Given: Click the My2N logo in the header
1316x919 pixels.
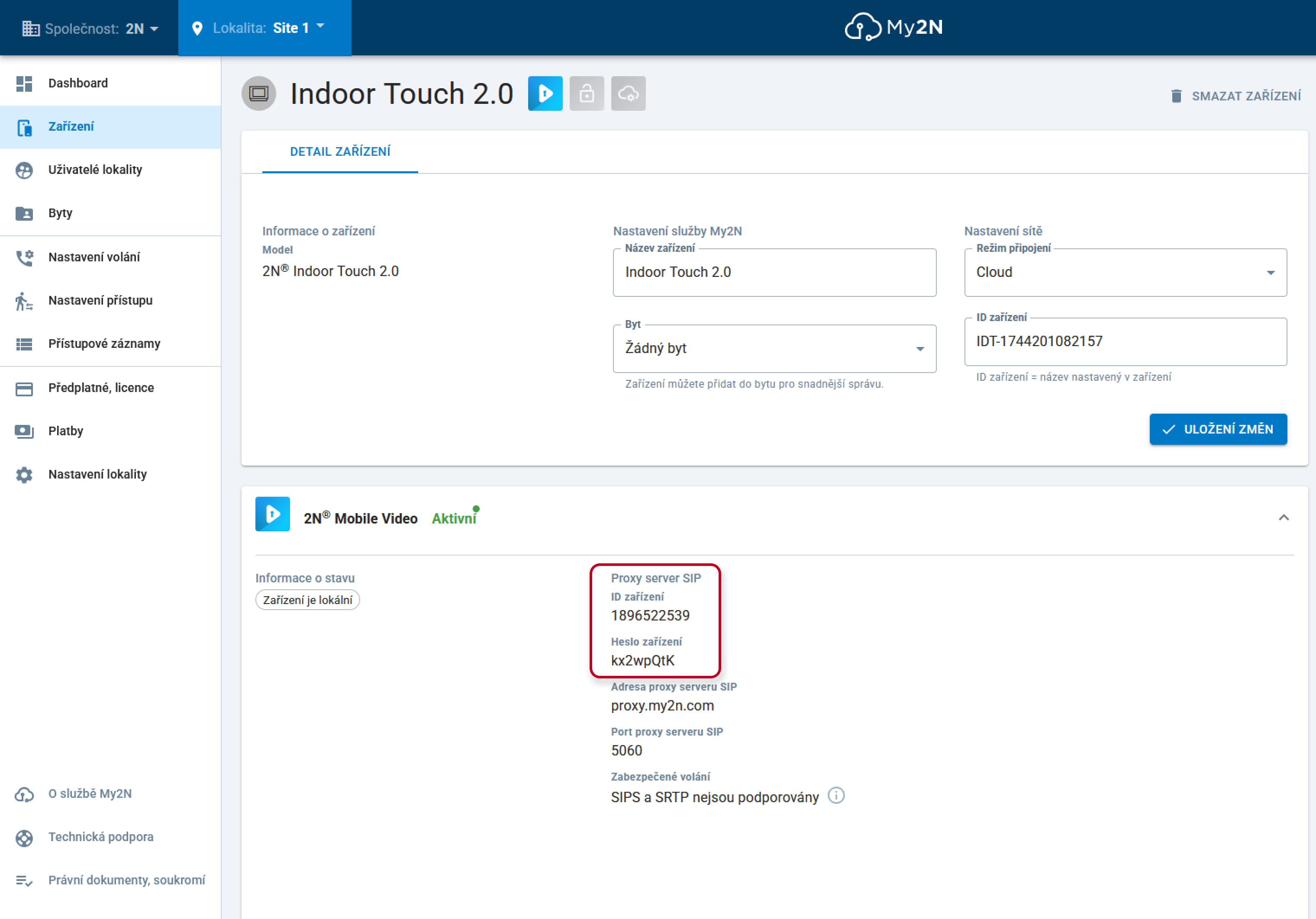Looking at the screenshot, I should click(893, 27).
